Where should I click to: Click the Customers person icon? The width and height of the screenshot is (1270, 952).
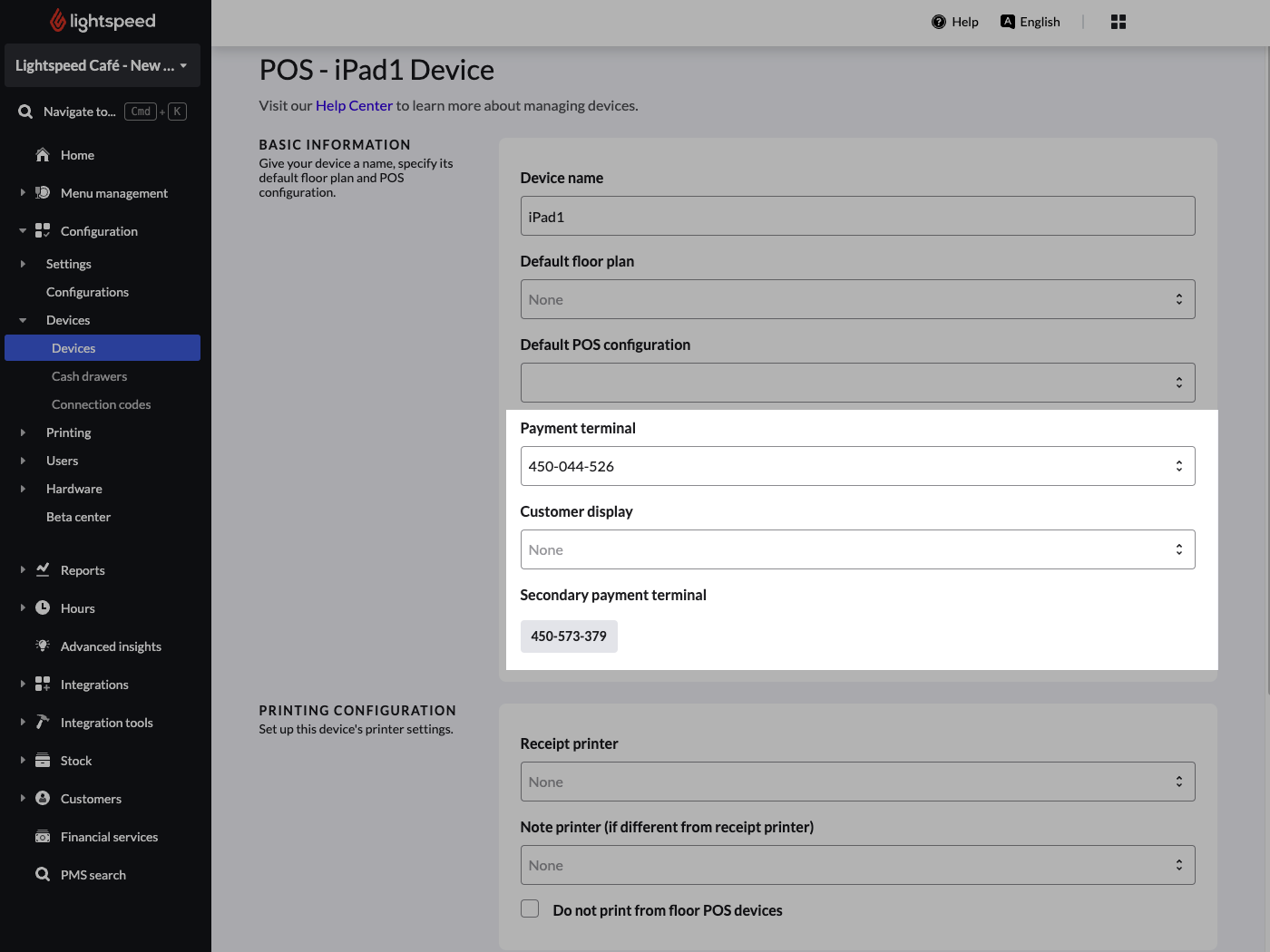43,798
